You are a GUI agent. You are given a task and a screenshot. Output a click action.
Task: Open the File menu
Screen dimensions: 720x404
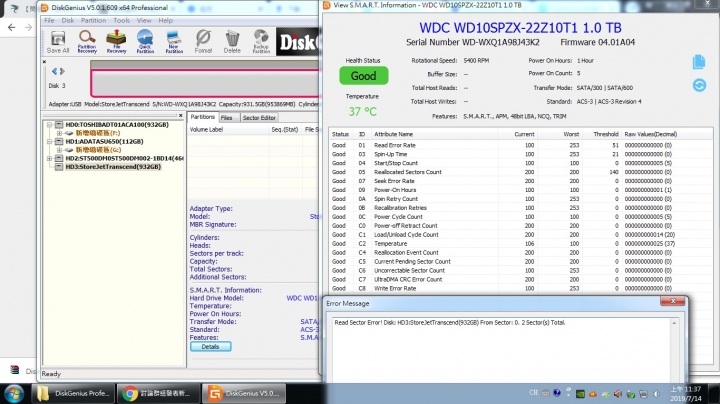click(49, 21)
